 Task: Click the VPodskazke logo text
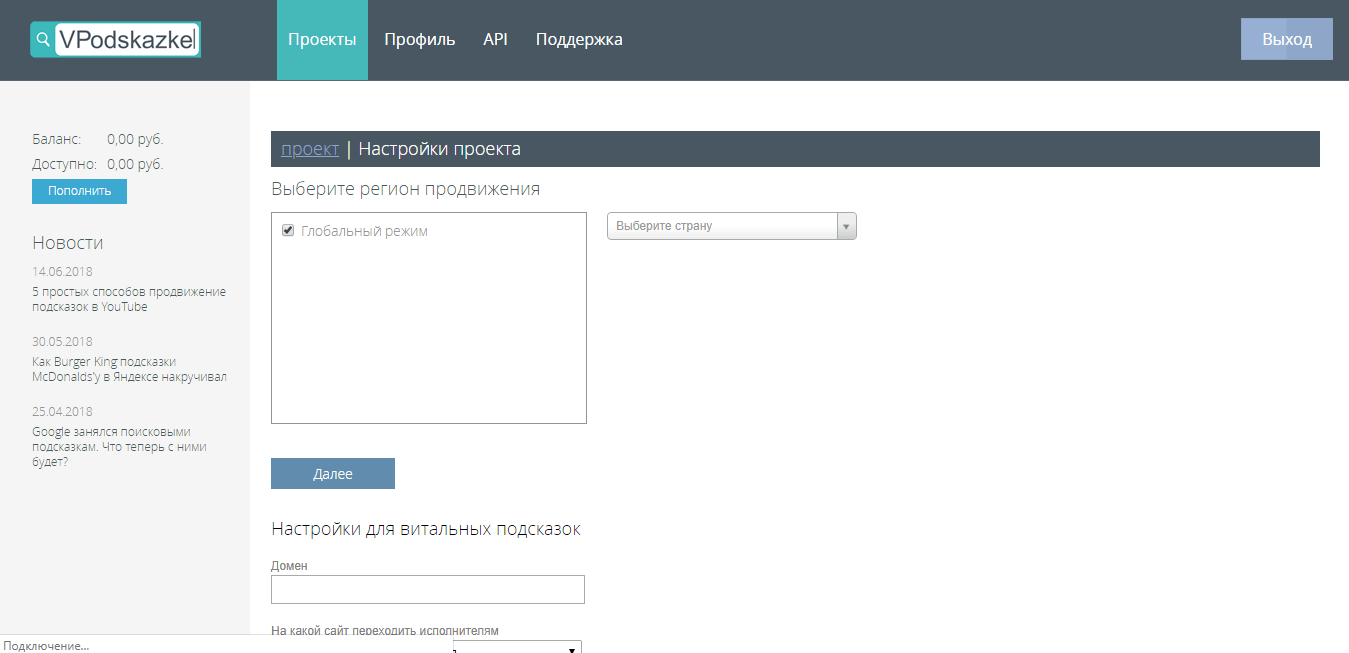pos(127,40)
